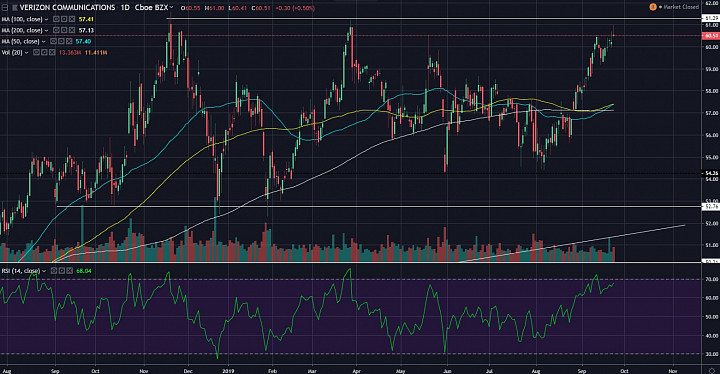Hide the MA (200, close) indicator
720x374 pixels.
56,30
